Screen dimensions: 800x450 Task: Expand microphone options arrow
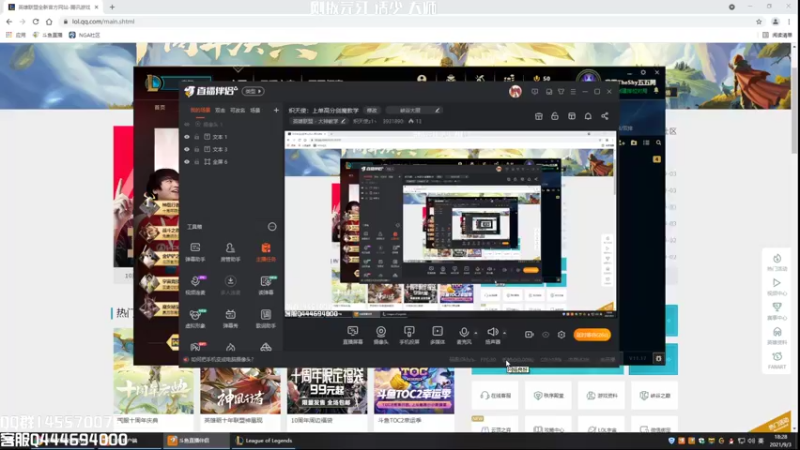pyautogui.click(x=476, y=333)
